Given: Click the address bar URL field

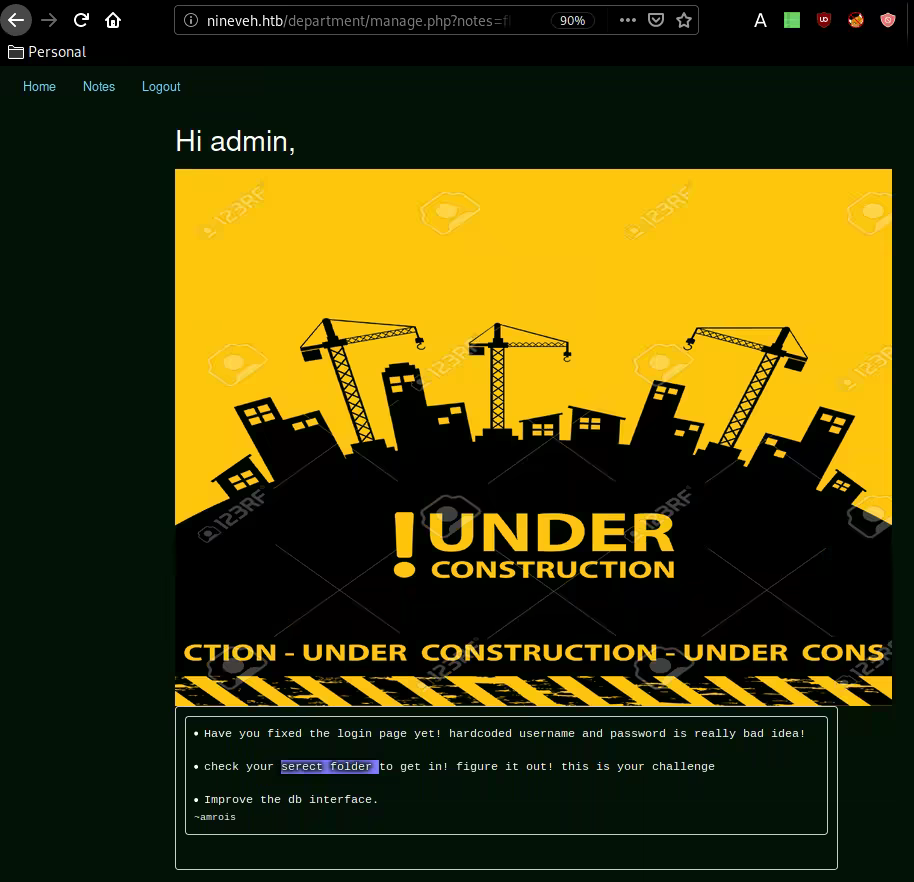Looking at the screenshot, I should pyautogui.click(x=360, y=20).
